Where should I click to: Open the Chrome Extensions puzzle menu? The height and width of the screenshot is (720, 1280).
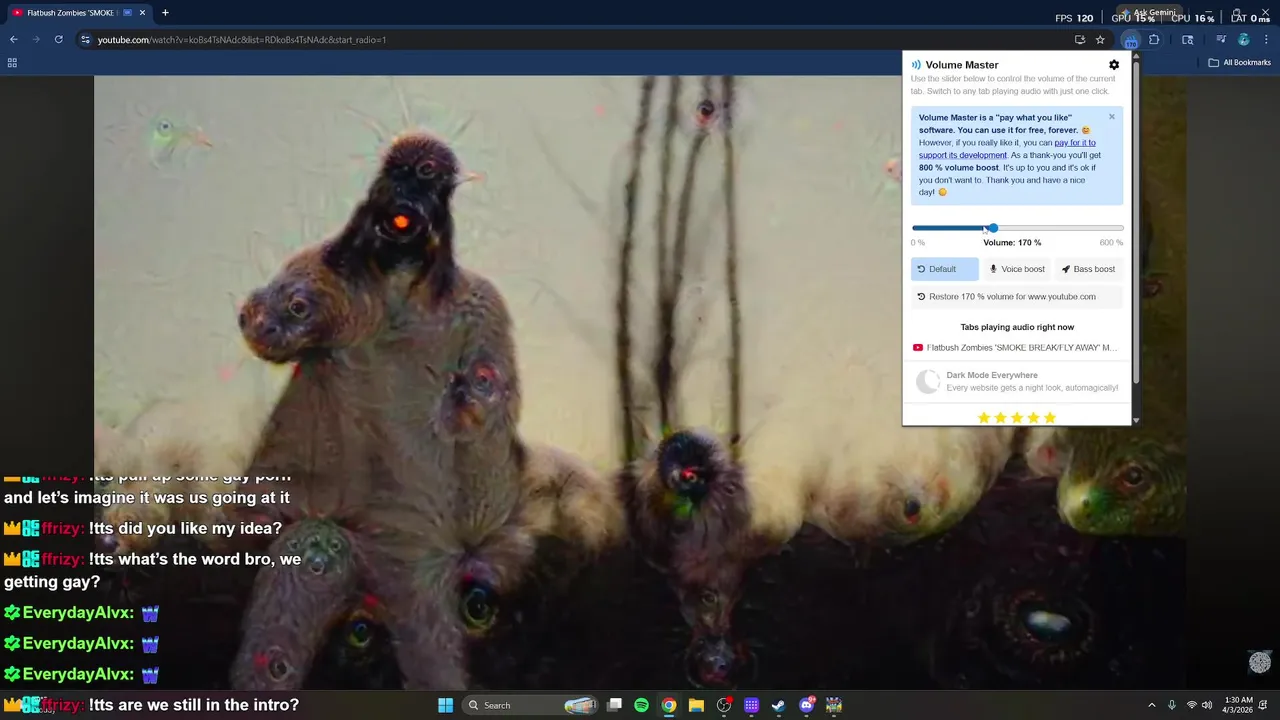point(1154,40)
